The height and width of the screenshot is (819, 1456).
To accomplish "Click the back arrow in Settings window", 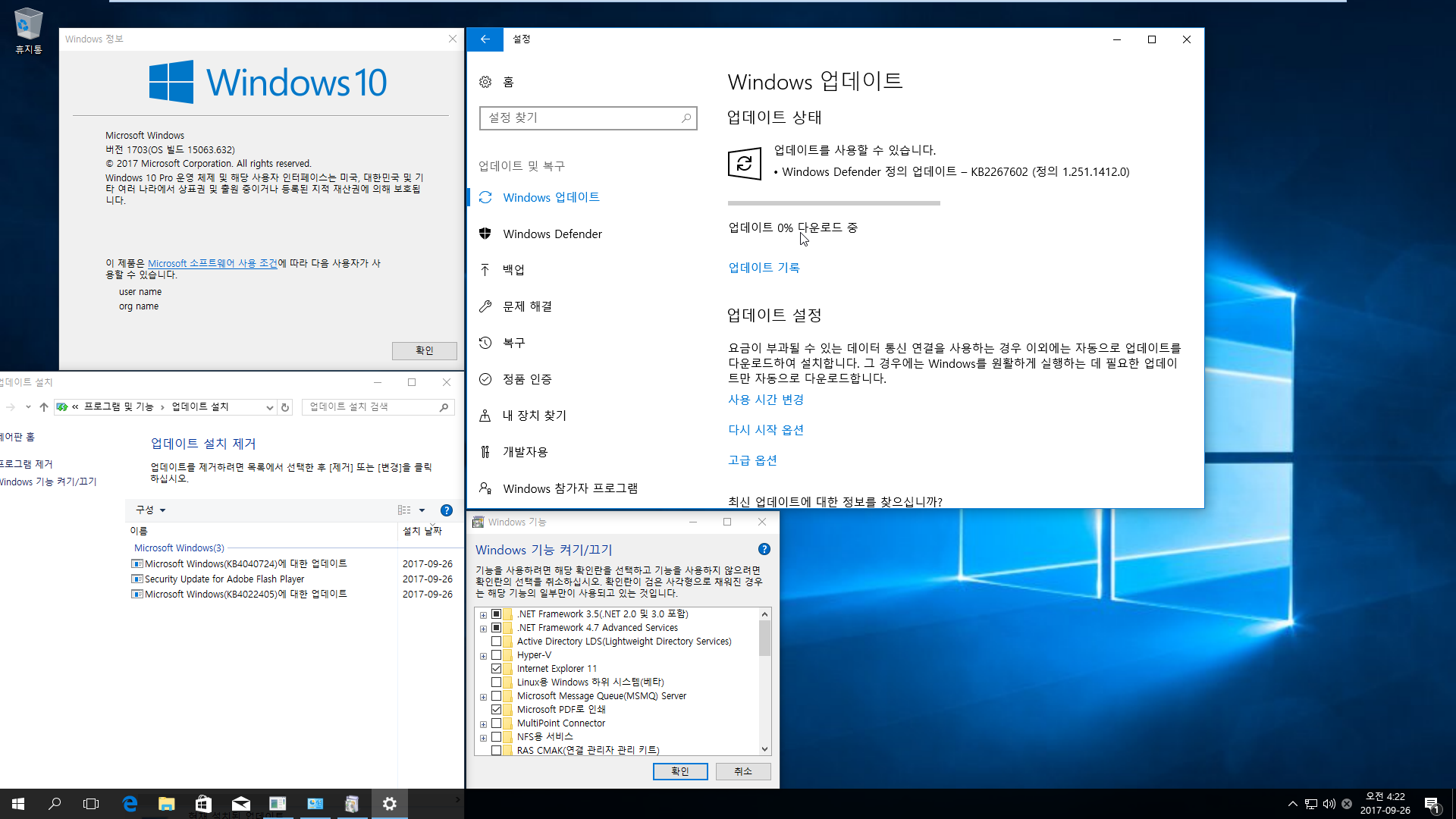I will pos(485,39).
